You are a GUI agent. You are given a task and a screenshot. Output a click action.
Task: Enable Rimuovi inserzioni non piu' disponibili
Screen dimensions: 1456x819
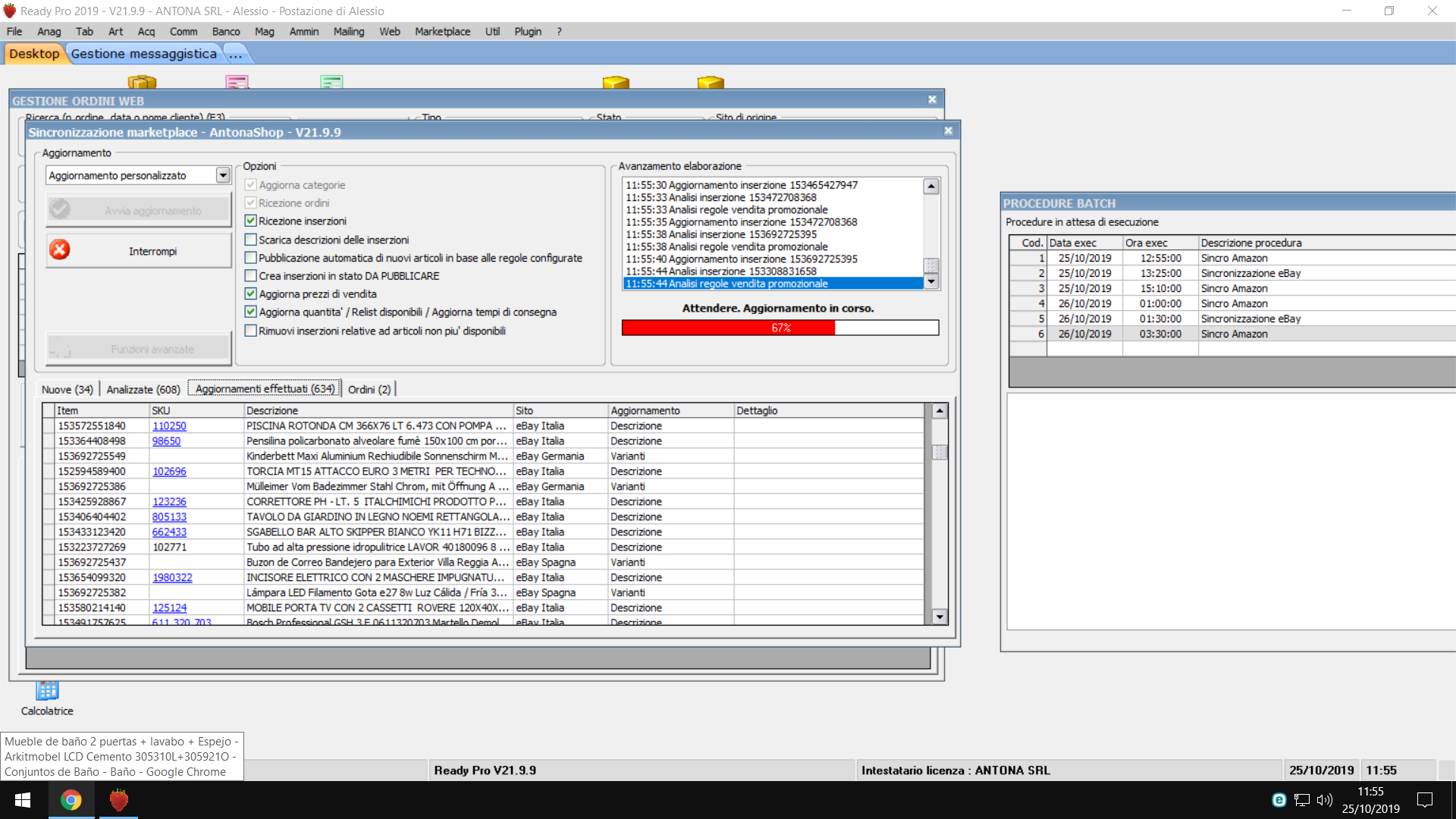[x=251, y=331]
